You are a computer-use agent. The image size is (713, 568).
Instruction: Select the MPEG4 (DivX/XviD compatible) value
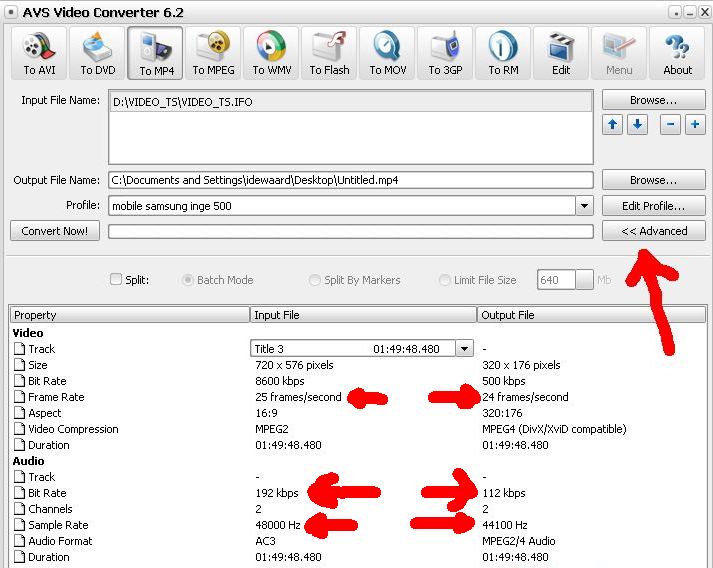tap(554, 429)
